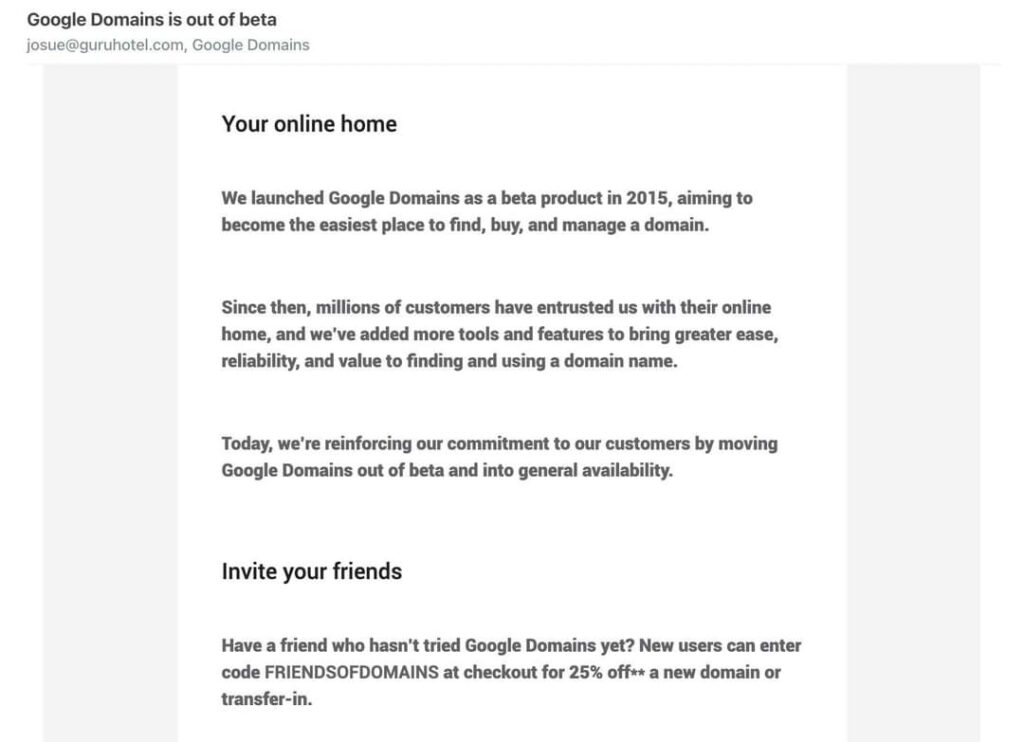Select the FRIENDSOFDOMAINS promo code text
The width and height of the screenshot is (1024, 742).
(351, 672)
